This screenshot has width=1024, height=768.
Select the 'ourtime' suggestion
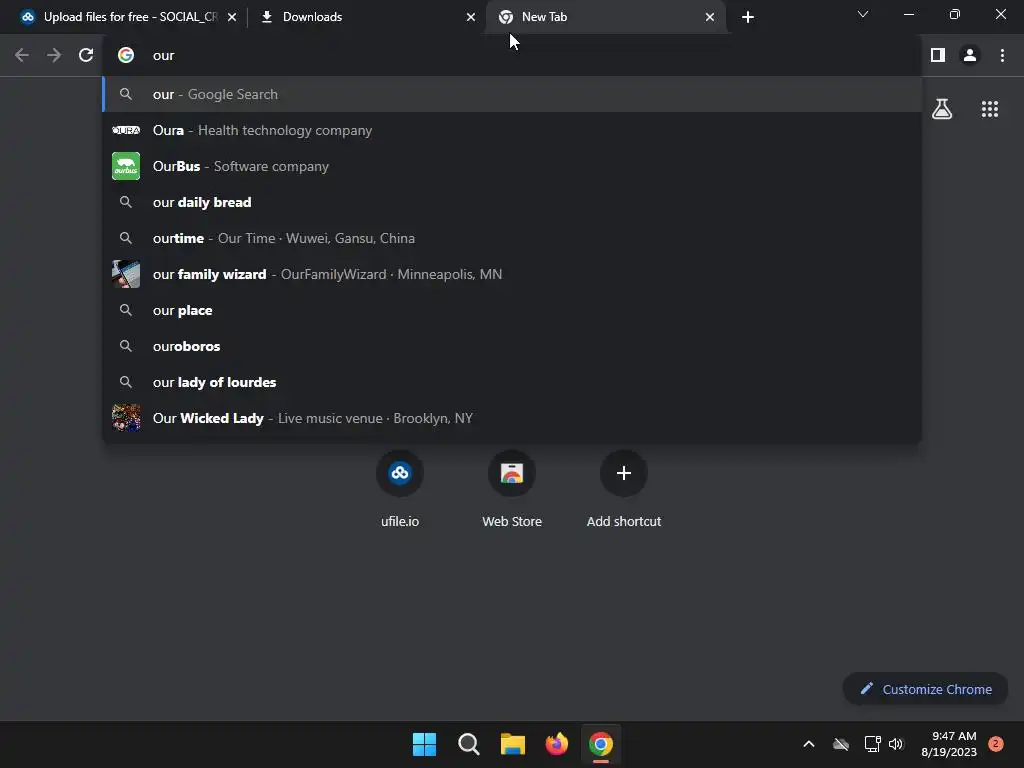(x=512, y=238)
